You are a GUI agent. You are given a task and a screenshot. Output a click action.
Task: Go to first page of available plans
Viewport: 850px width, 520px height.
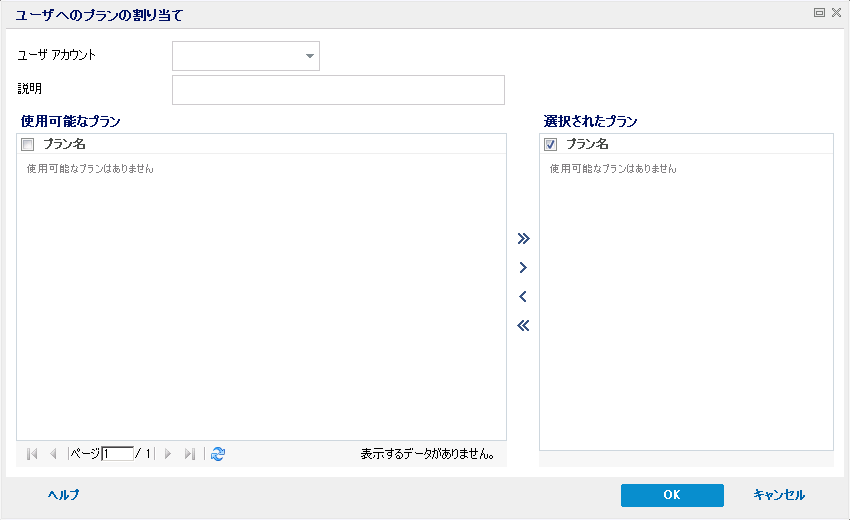click(32, 454)
